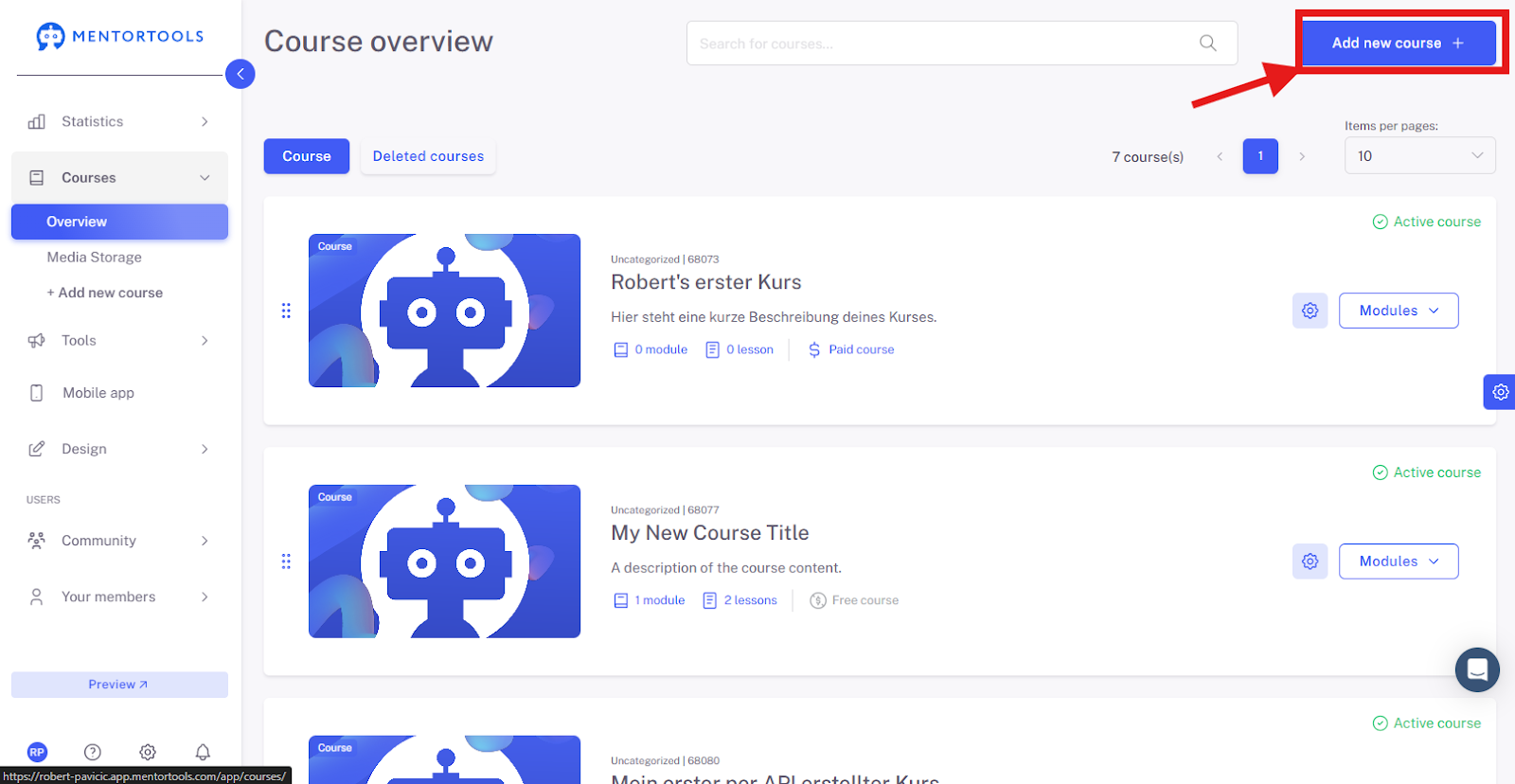1515x784 pixels.
Task: Open the chat support bubble
Action: pyautogui.click(x=1477, y=670)
